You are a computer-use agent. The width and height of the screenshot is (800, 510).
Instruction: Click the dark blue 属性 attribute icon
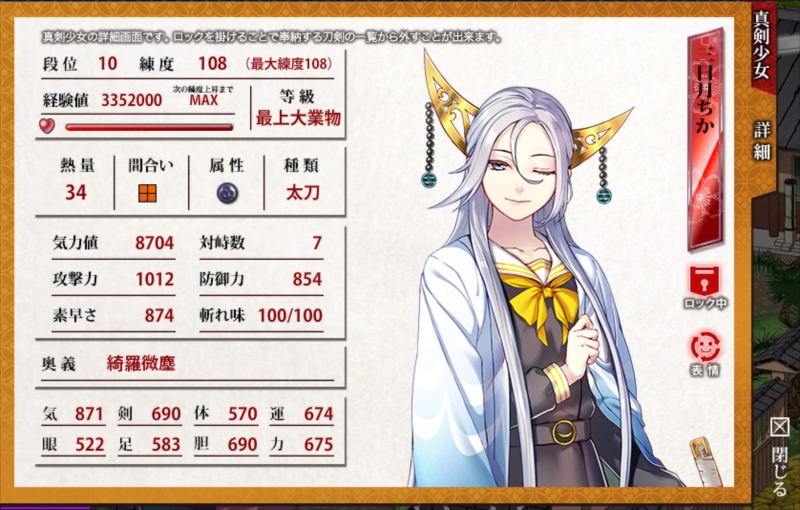click(227, 193)
